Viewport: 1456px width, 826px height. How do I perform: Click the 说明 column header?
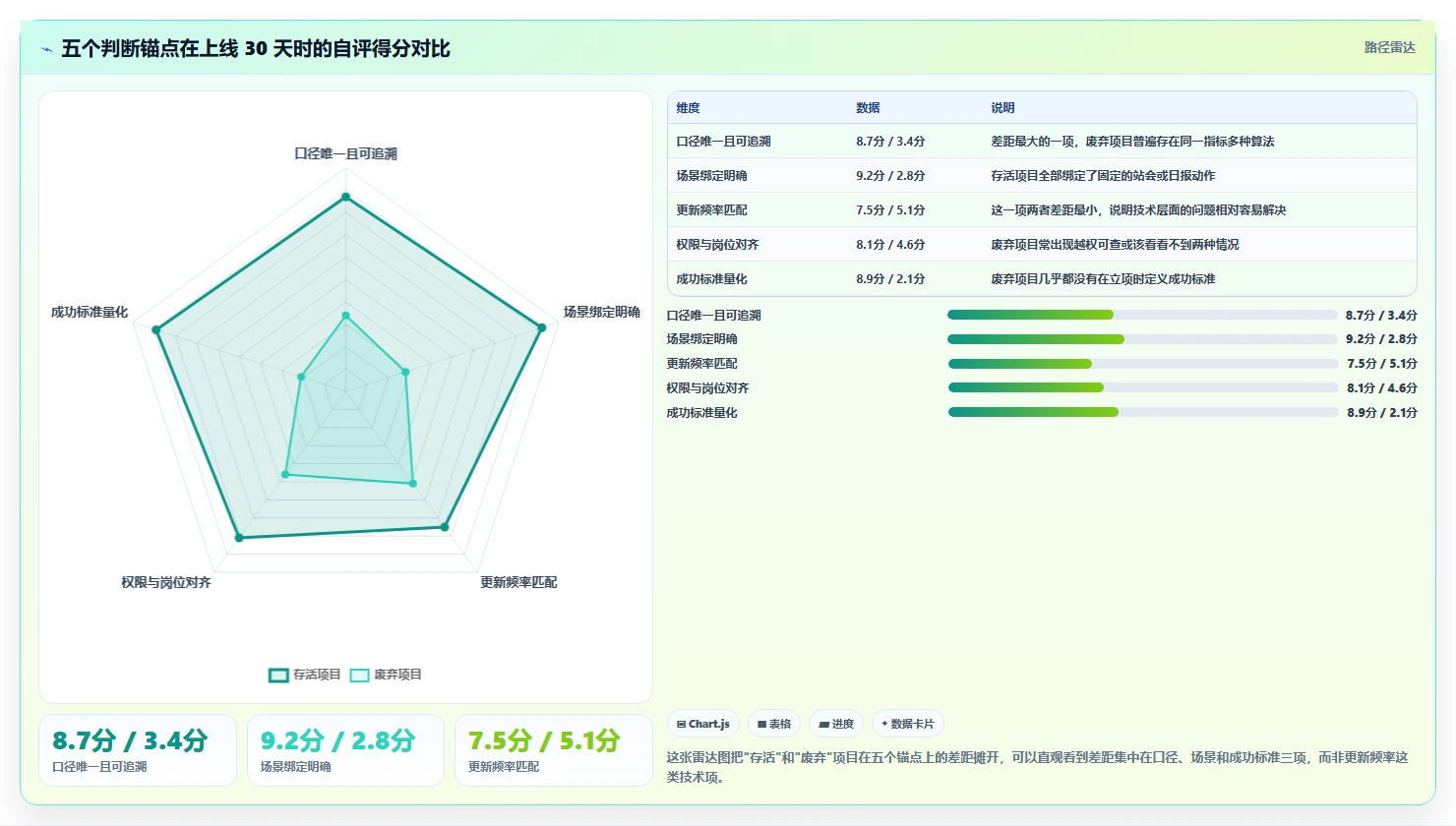[x=1002, y=108]
